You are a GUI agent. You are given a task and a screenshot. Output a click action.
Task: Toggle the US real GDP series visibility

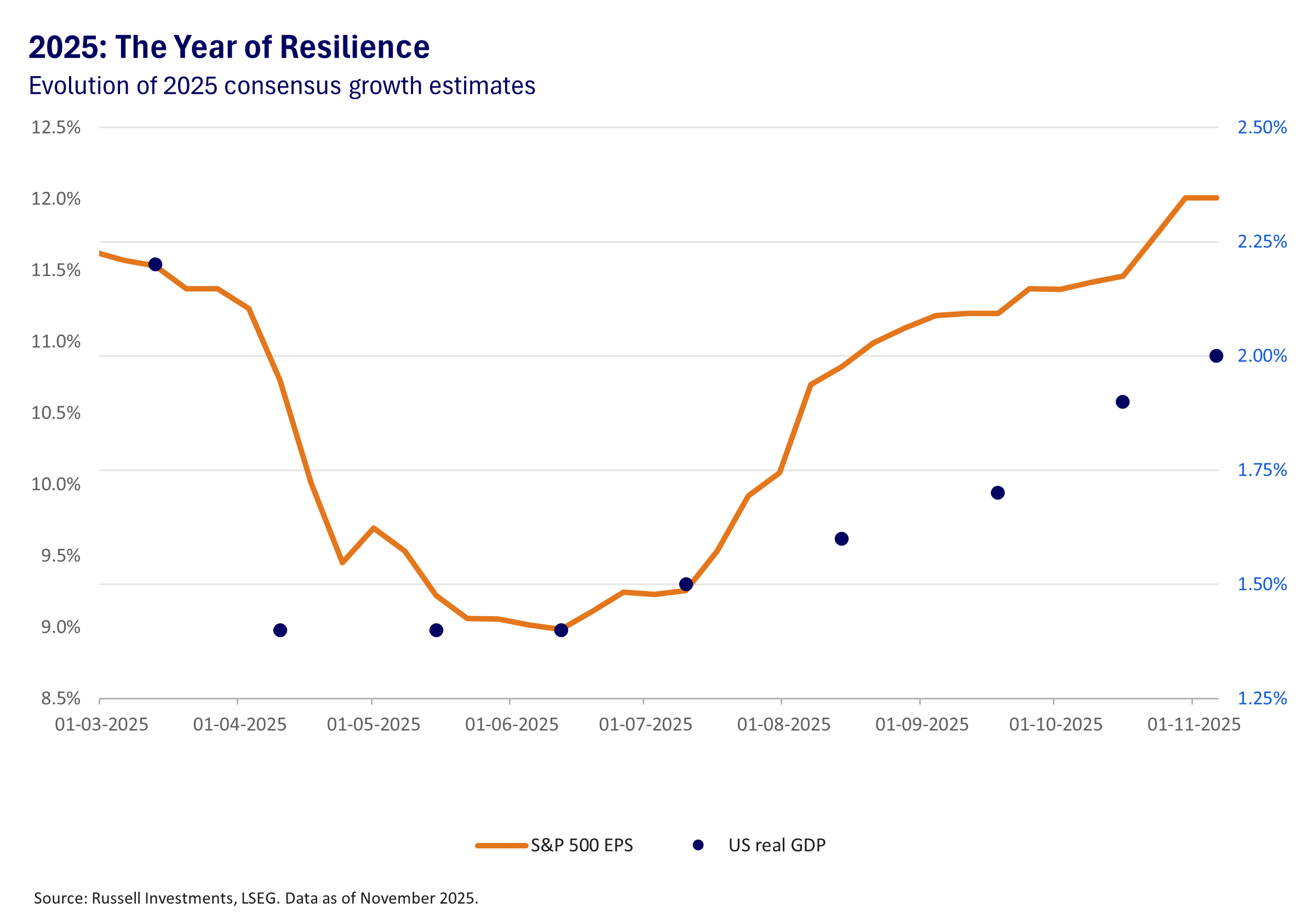point(778,845)
